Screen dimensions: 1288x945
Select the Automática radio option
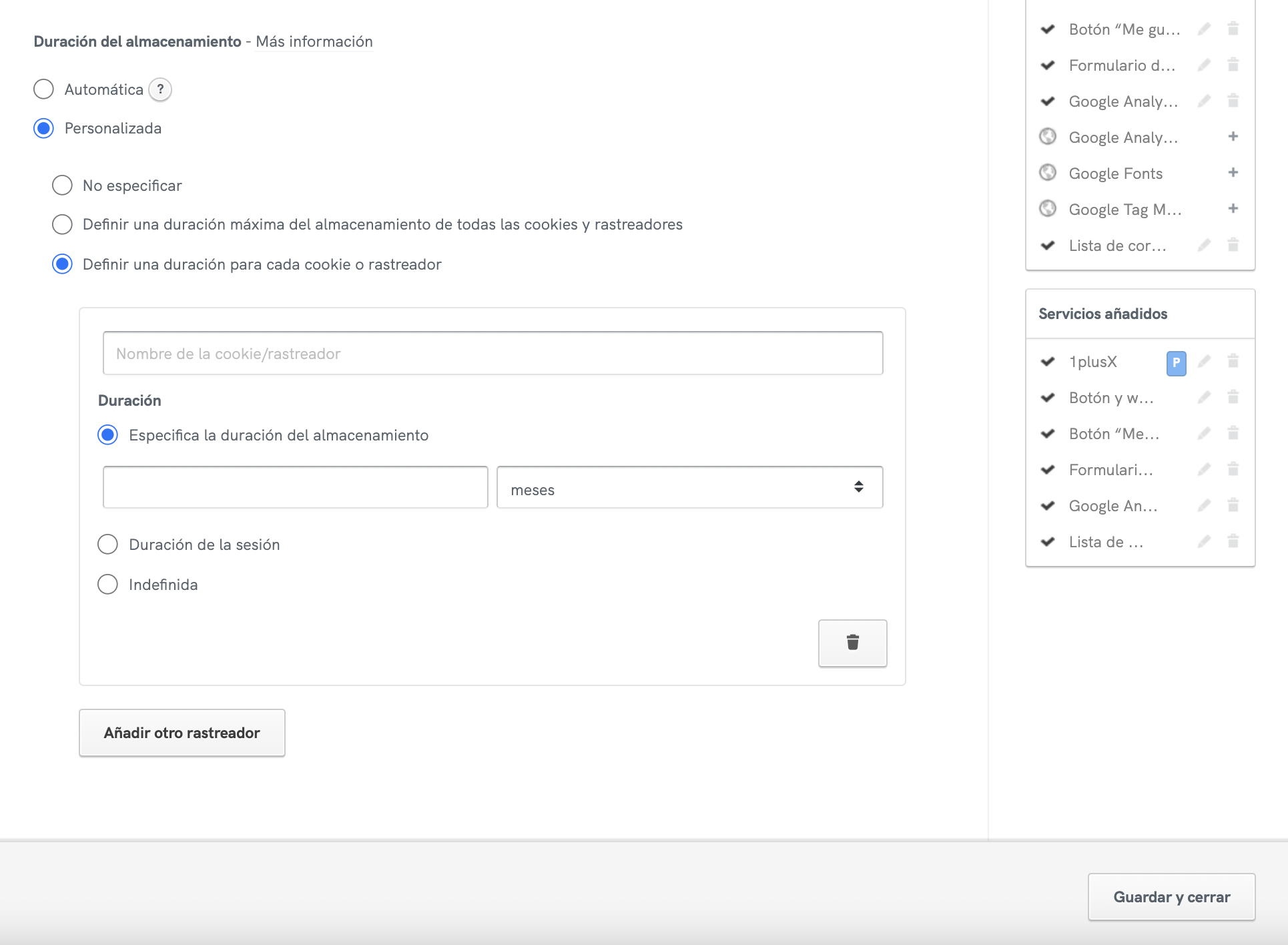pyautogui.click(x=44, y=89)
